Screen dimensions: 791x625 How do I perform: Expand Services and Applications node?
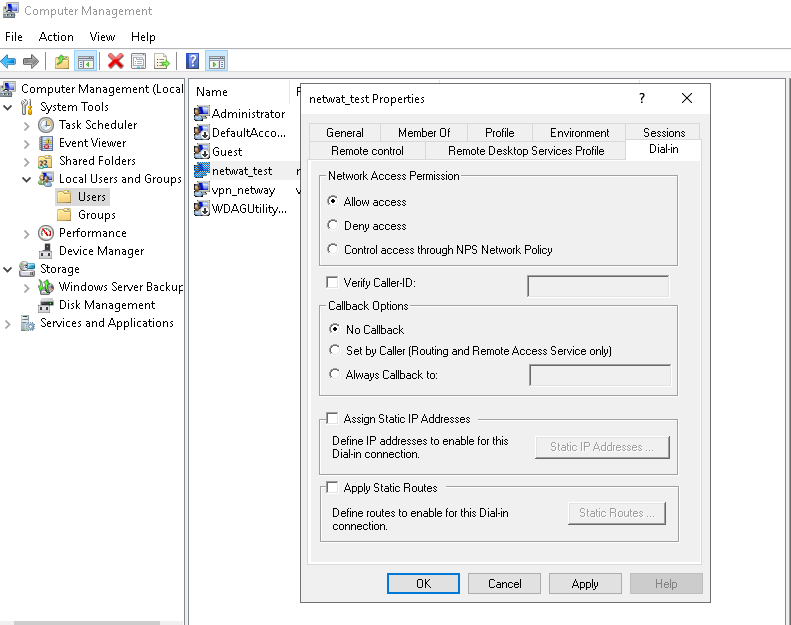(9, 323)
